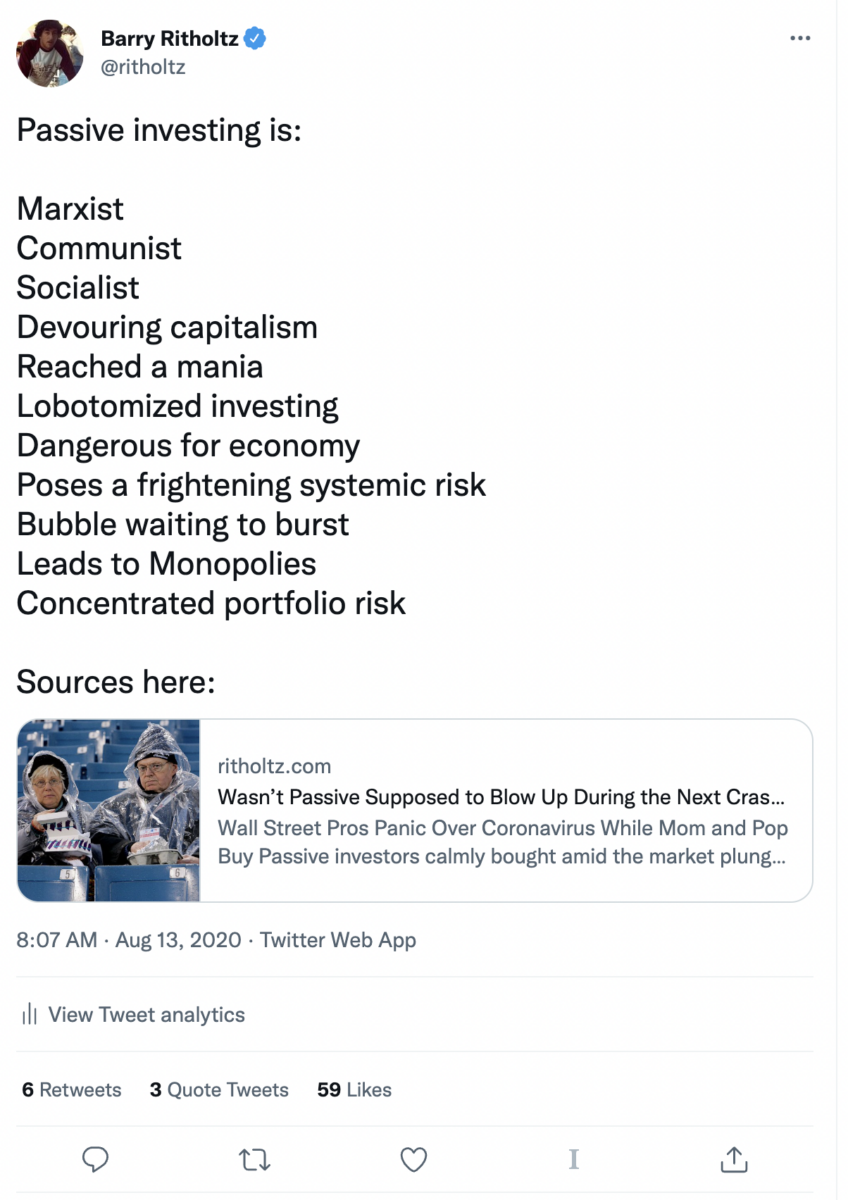Click the Twitter Web App source link
This screenshot has height=1200, width=848.
pyautogui.click(x=338, y=940)
